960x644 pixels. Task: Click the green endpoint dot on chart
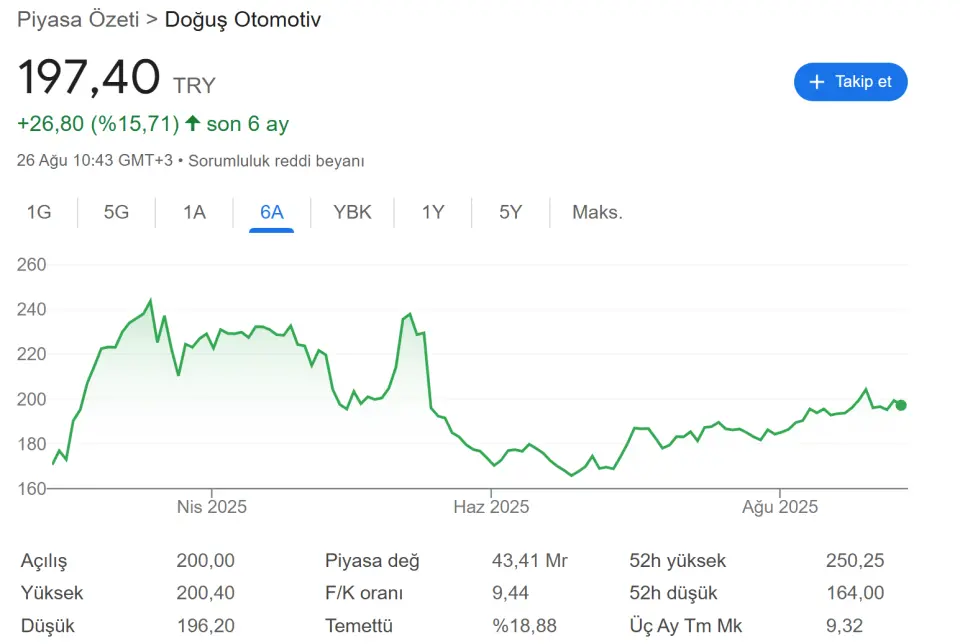point(901,405)
